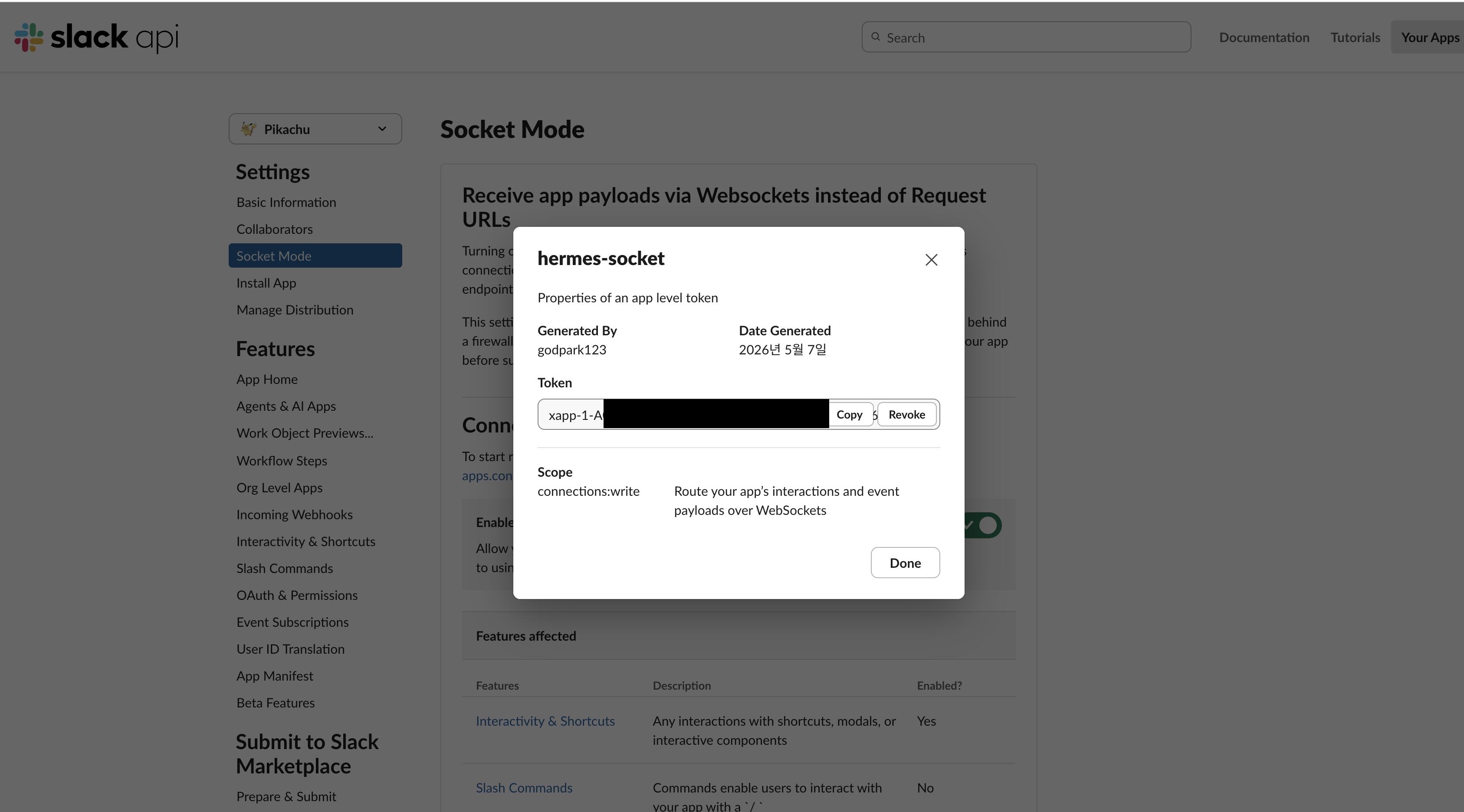The width and height of the screenshot is (1464, 812).
Task: Click the Features affected heading
Action: pyautogui.click(x=526, y=636)
